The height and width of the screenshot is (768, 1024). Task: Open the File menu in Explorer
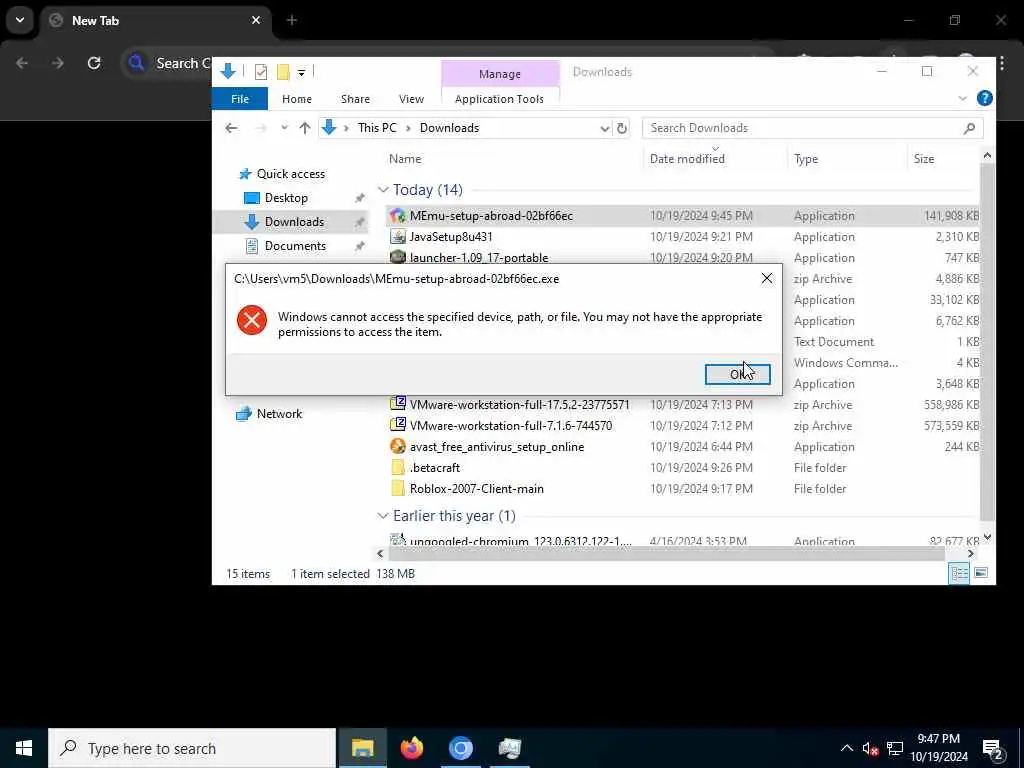240,99
